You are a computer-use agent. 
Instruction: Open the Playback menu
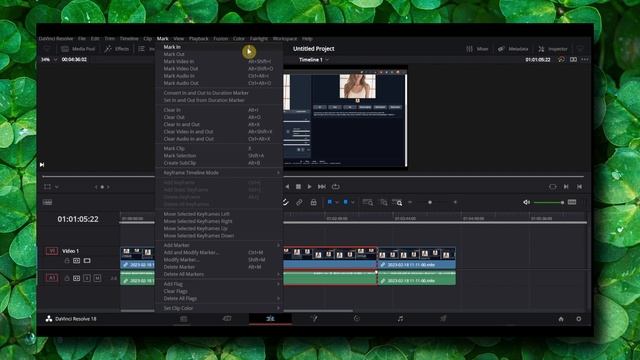click(199, 39)
